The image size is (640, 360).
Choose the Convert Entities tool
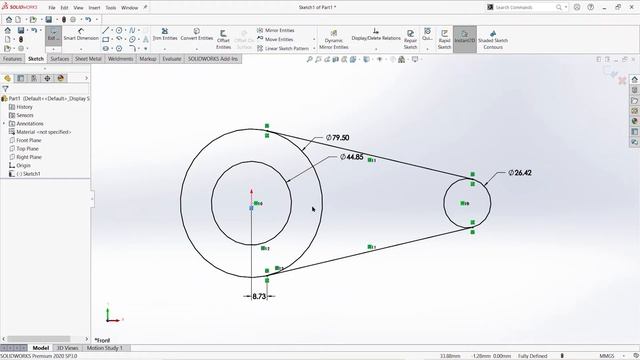coord(197,34)
